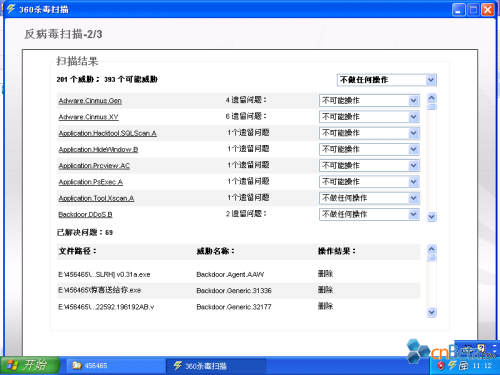Image resolution: width=500 pixels, height=375 pixels.
Task: Open action dropdown for Application.PsExec.A
Action: (369, 182)
